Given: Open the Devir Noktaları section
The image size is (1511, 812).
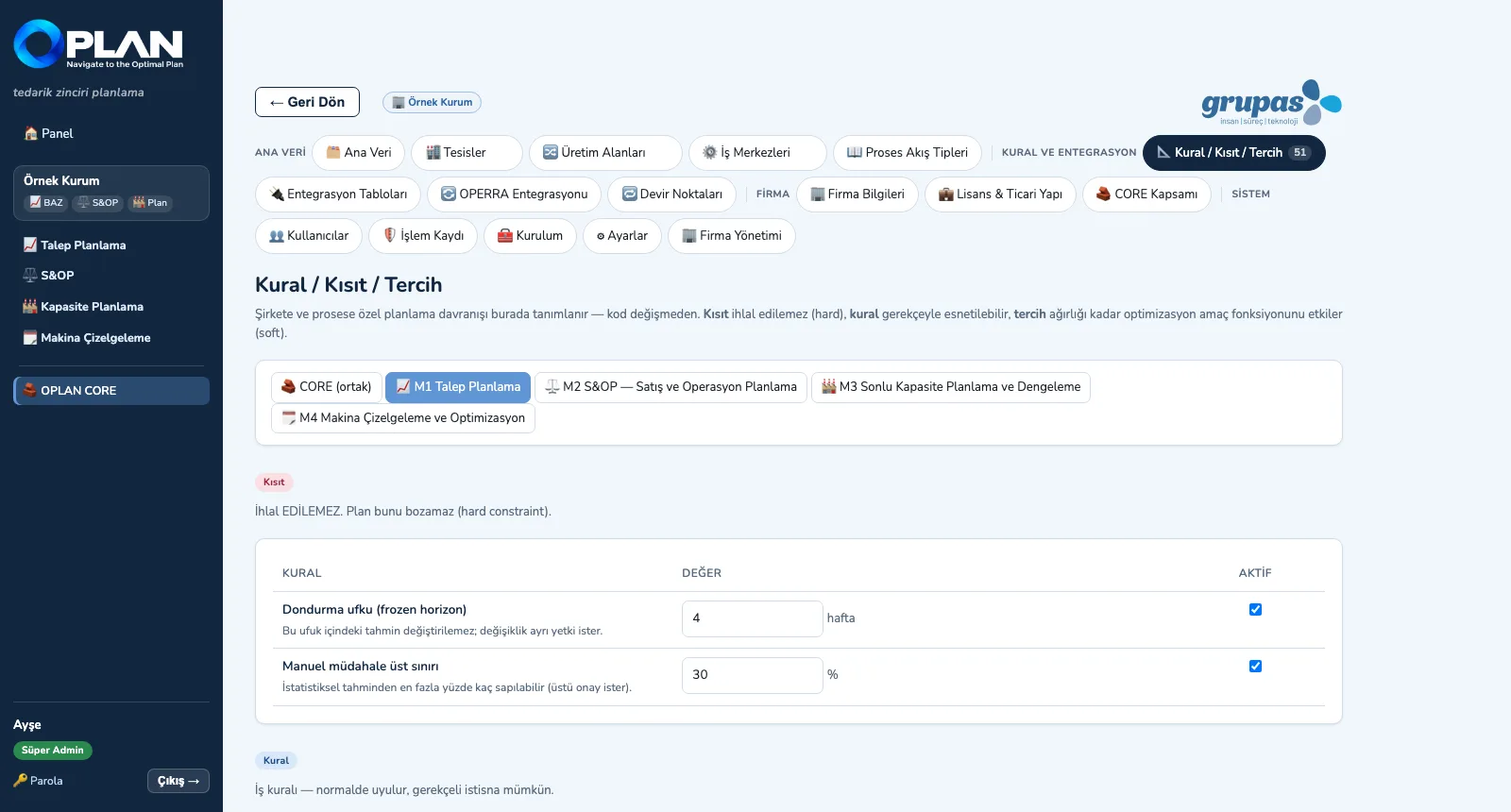Looking at the screenshot, I should (671, 195).
